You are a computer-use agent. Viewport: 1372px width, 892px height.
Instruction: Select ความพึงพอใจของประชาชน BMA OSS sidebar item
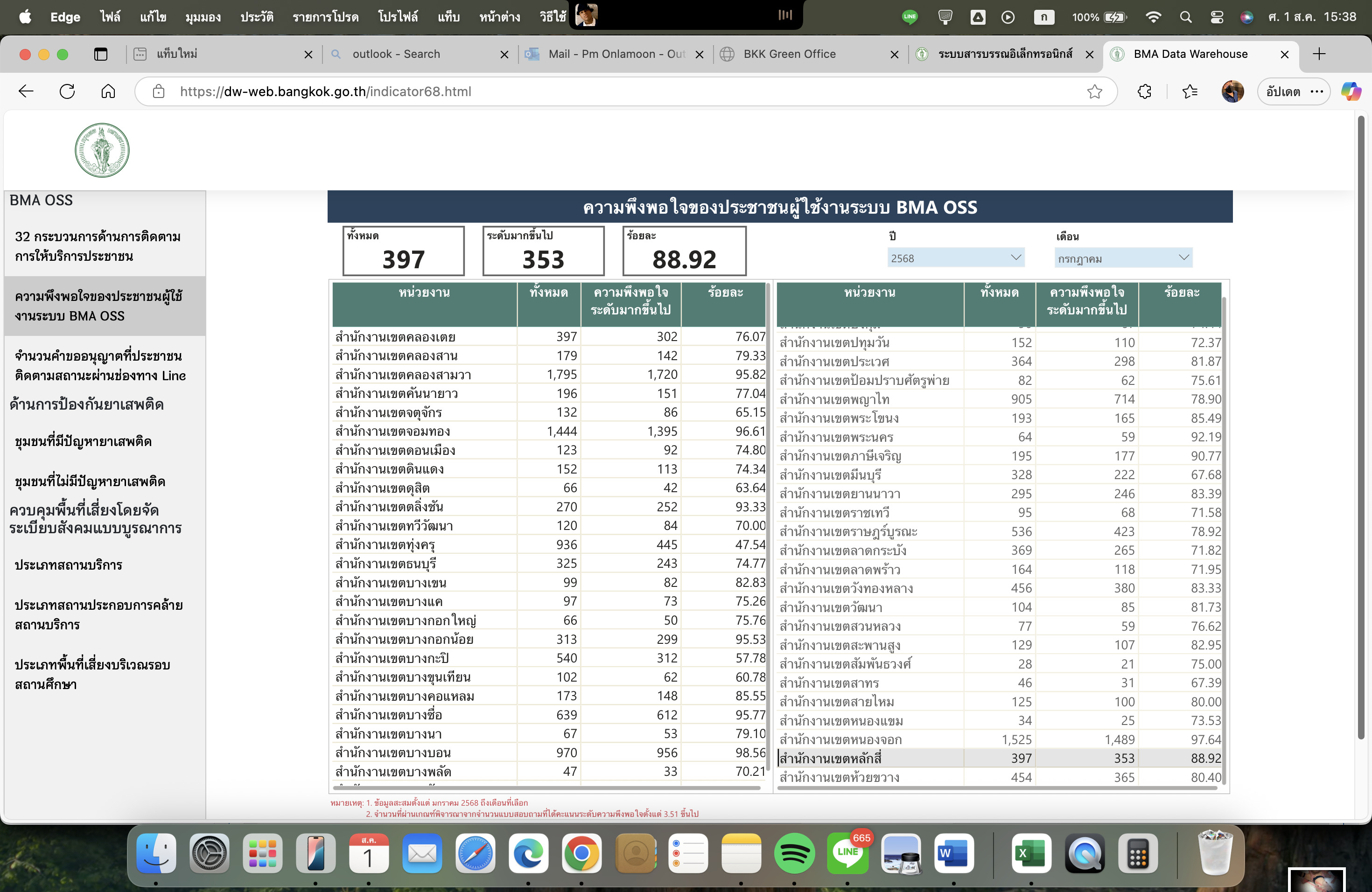click(x=105, y=306)
